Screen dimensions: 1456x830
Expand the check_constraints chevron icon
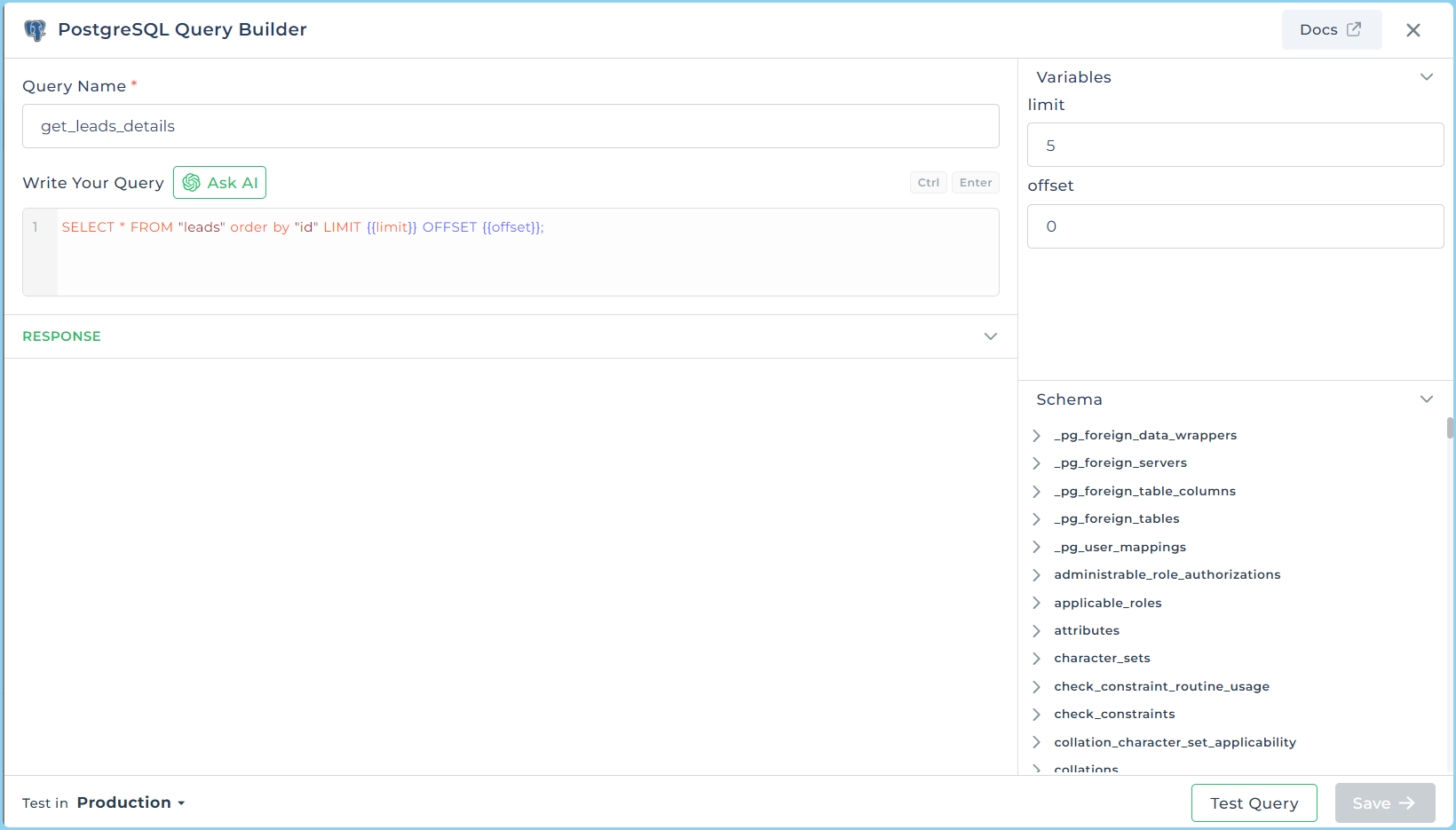click(1036, 714)
